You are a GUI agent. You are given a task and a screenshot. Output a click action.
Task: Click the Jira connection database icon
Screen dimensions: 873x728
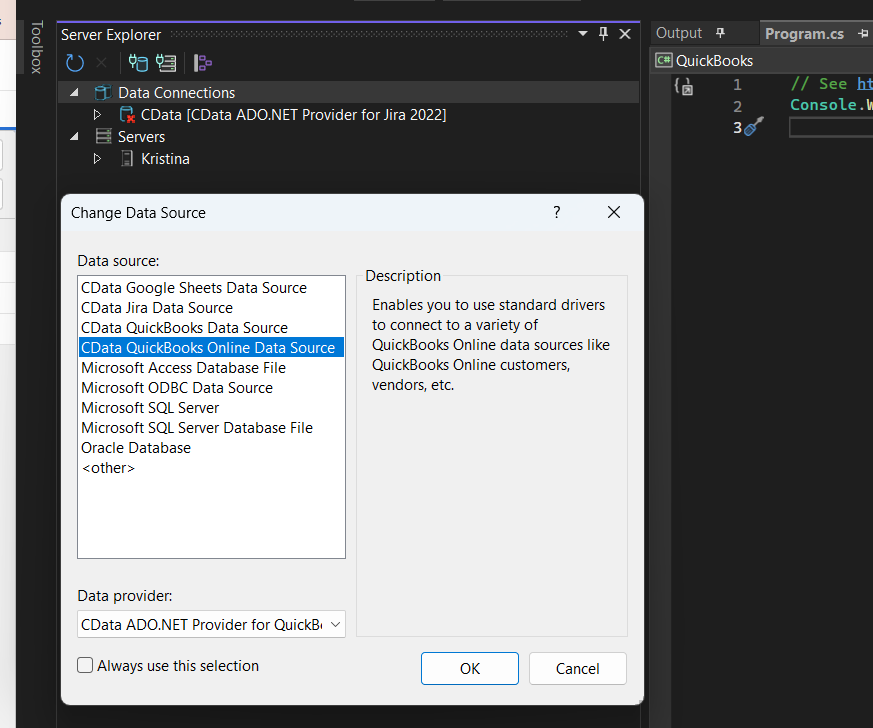pos(127,115)
